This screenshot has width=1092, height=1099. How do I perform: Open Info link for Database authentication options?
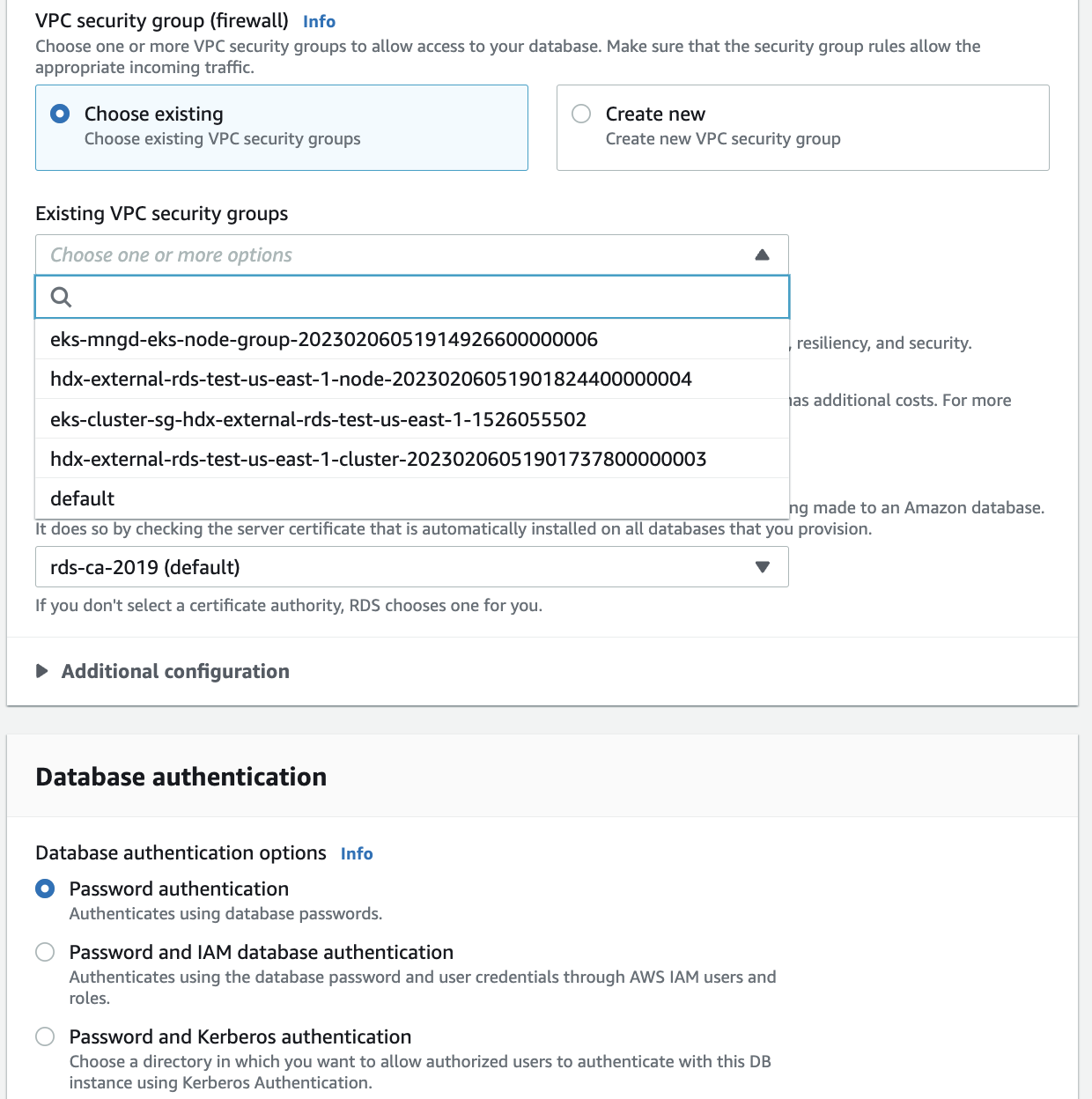pos(357,854)
